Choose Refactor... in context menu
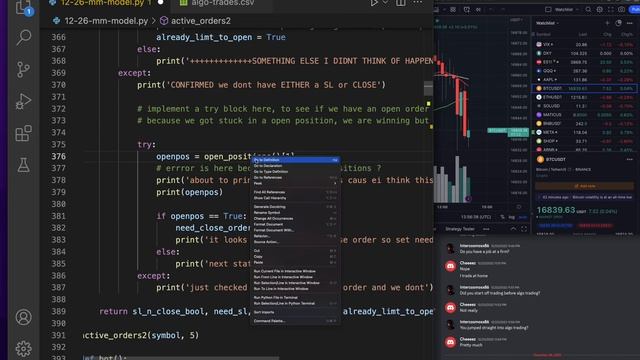Screen dimensions: 640x360 coord(296,236)
